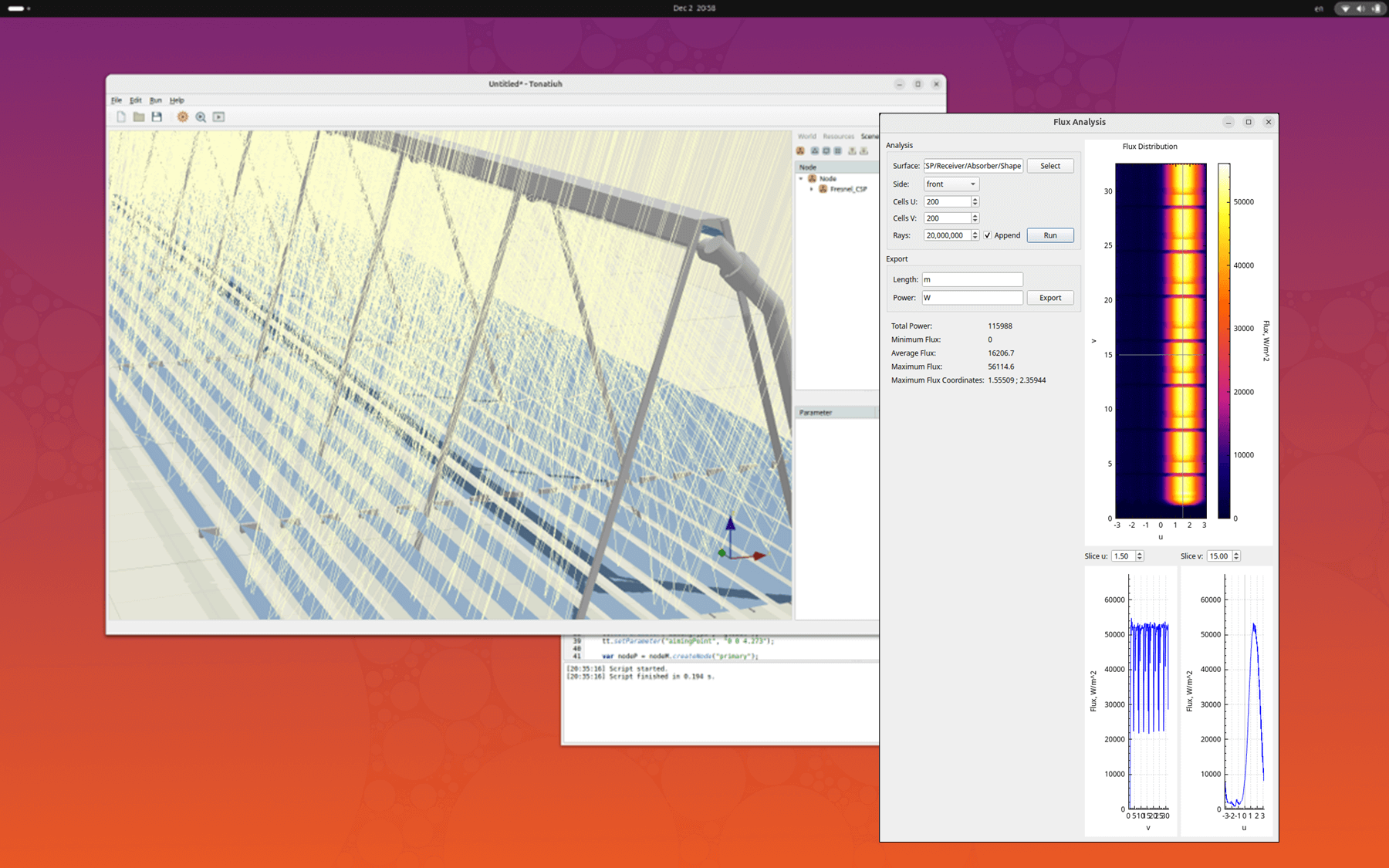
Task: Open the Help menu in Tonatiuh
Action: pyautogui.click(x=177, y=100)
